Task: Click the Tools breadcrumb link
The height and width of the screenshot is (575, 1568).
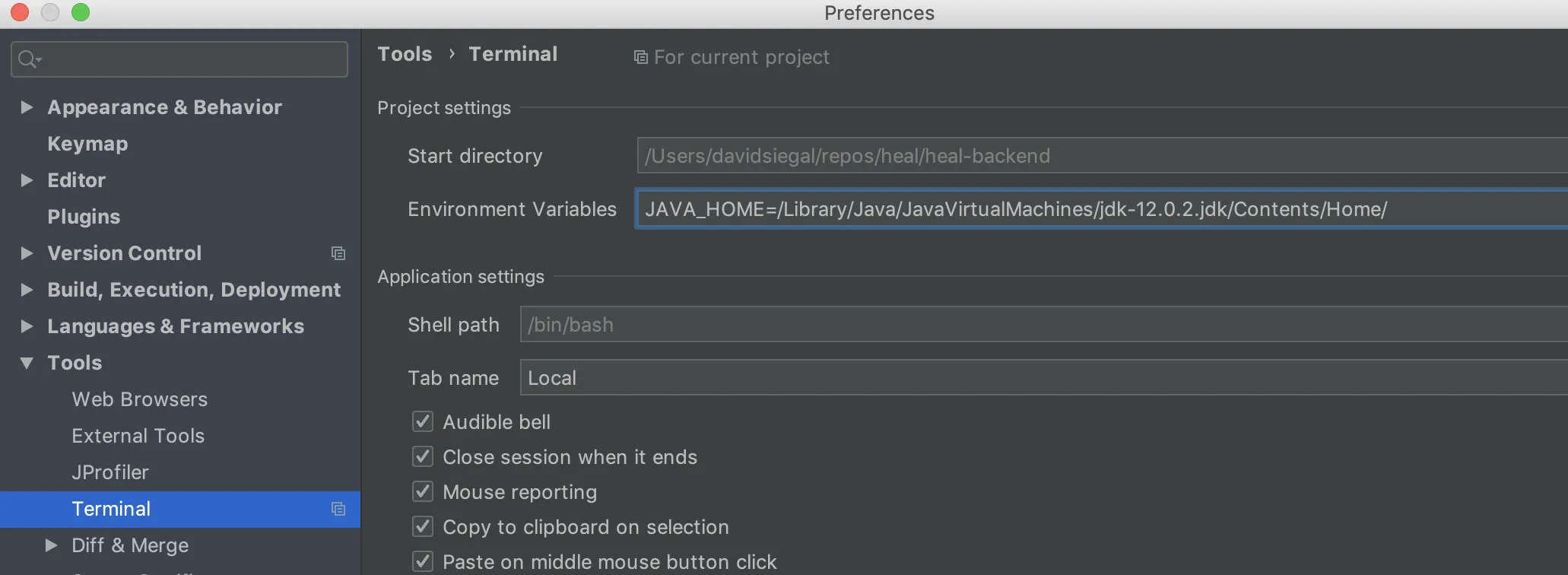Action: 405,54
